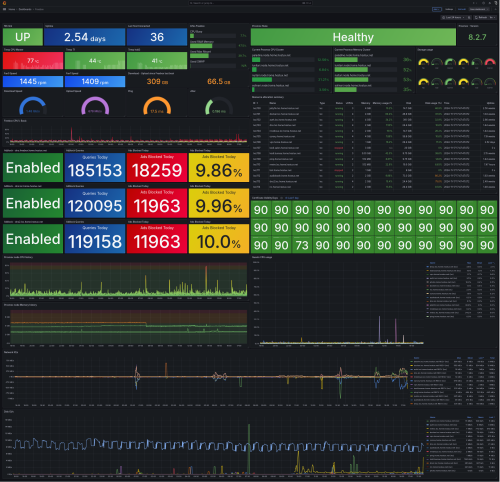Click the 53% memory bar value
This screenshot has width=500, height=482.
point(407,80)
